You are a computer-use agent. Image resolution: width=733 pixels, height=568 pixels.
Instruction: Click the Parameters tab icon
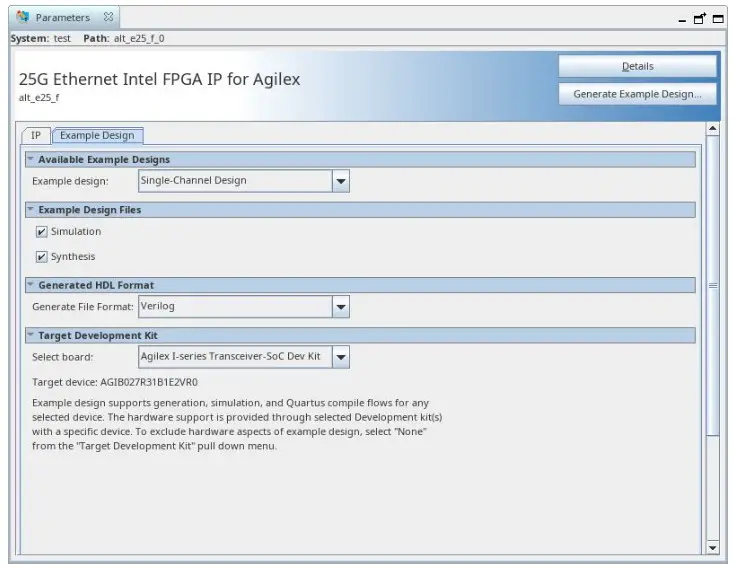point(22,17)
